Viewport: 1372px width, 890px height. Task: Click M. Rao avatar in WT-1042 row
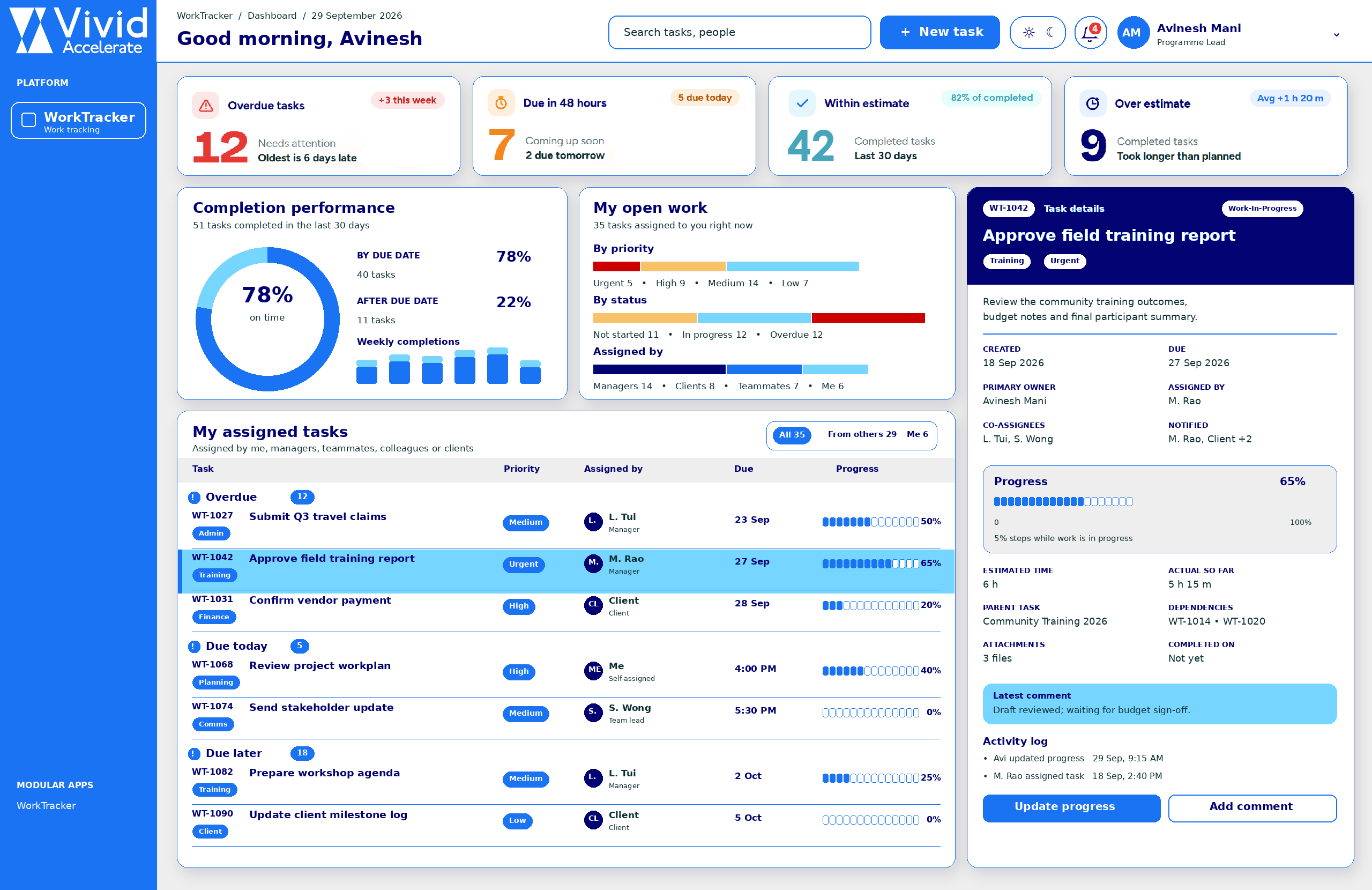pos(593,563)
